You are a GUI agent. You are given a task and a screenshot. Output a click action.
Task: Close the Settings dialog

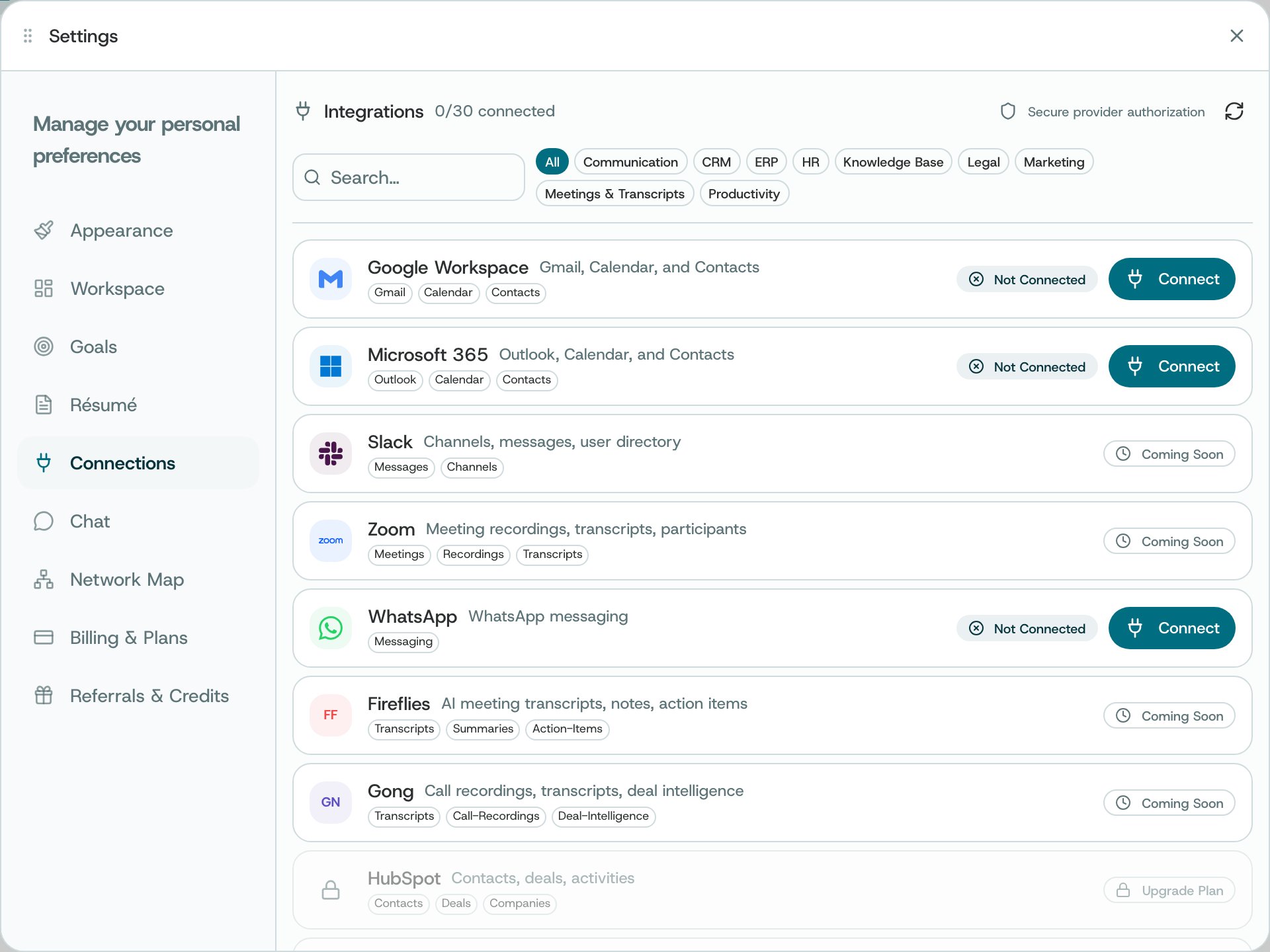(x=1237, y=36)
